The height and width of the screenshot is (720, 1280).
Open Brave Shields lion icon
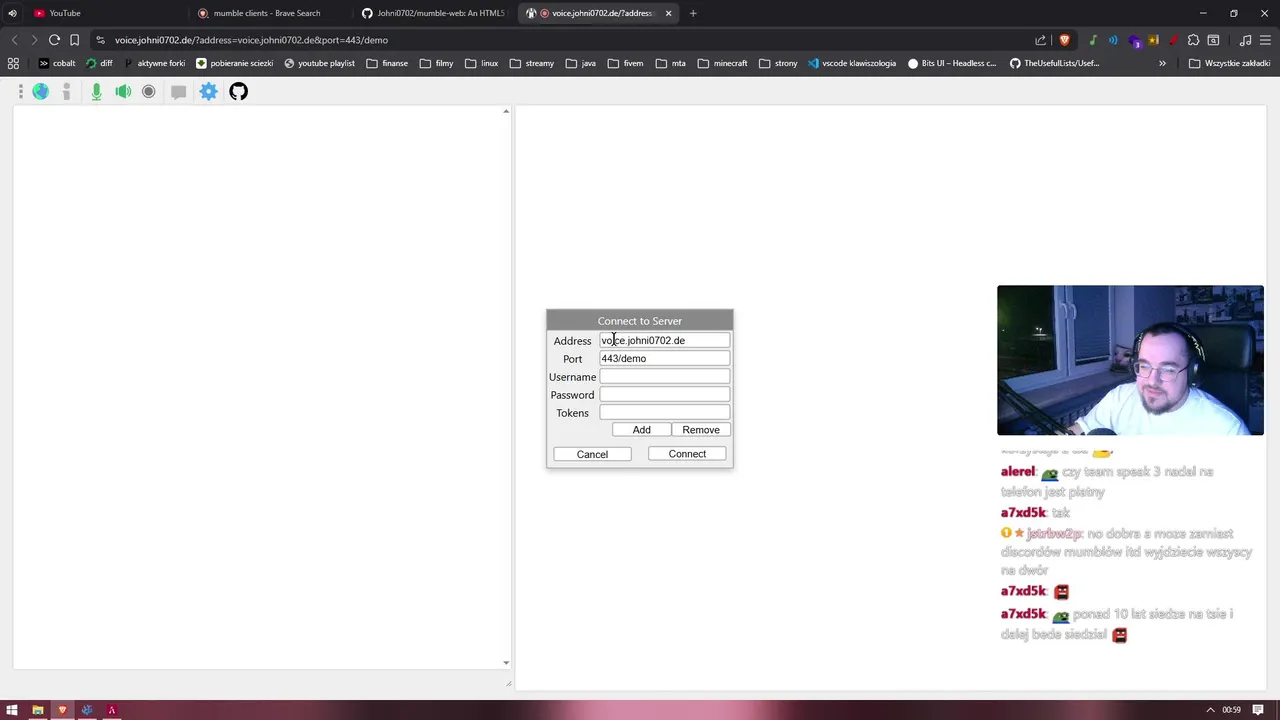tap(1064, 40)
